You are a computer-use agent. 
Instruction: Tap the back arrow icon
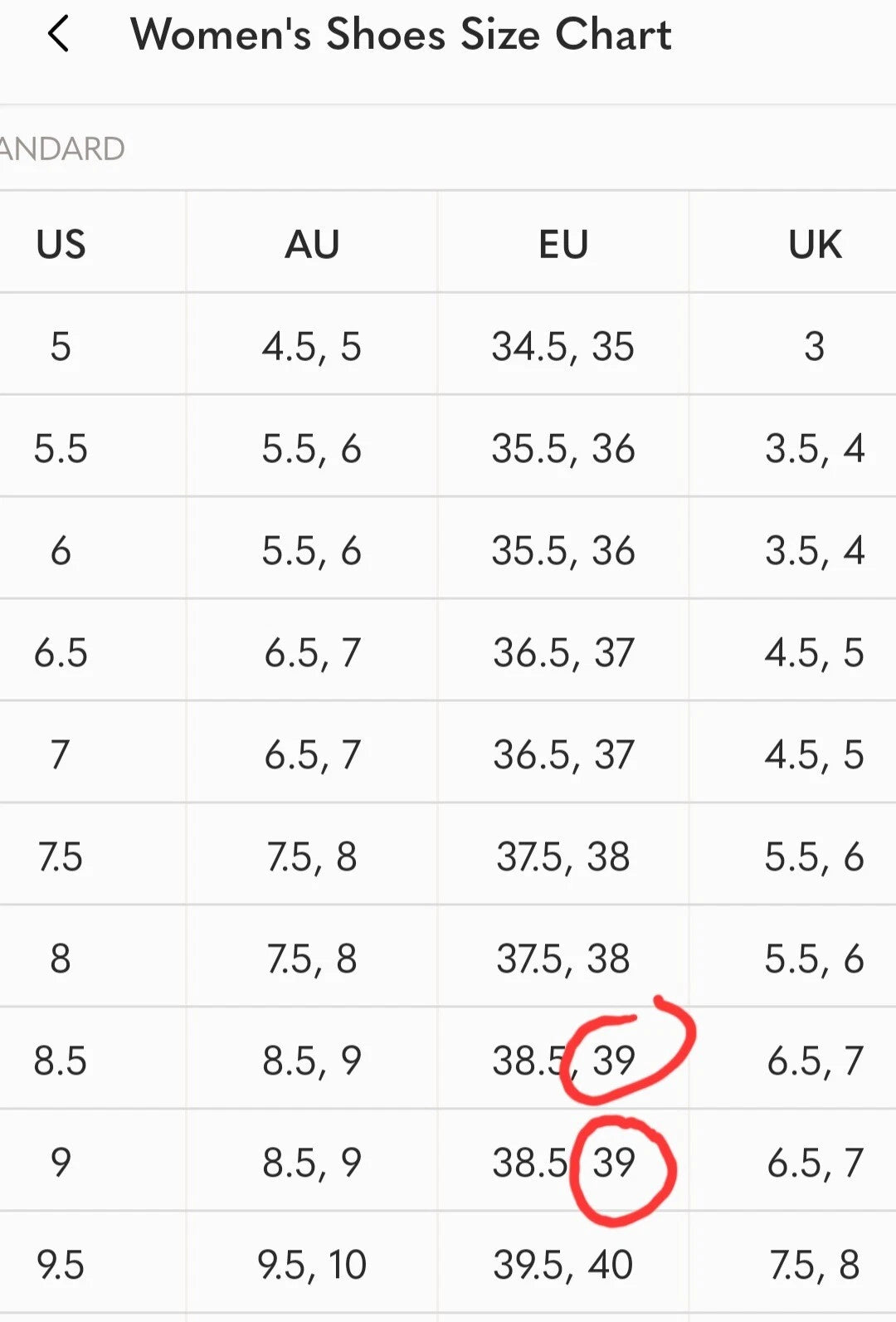[58, 35]
